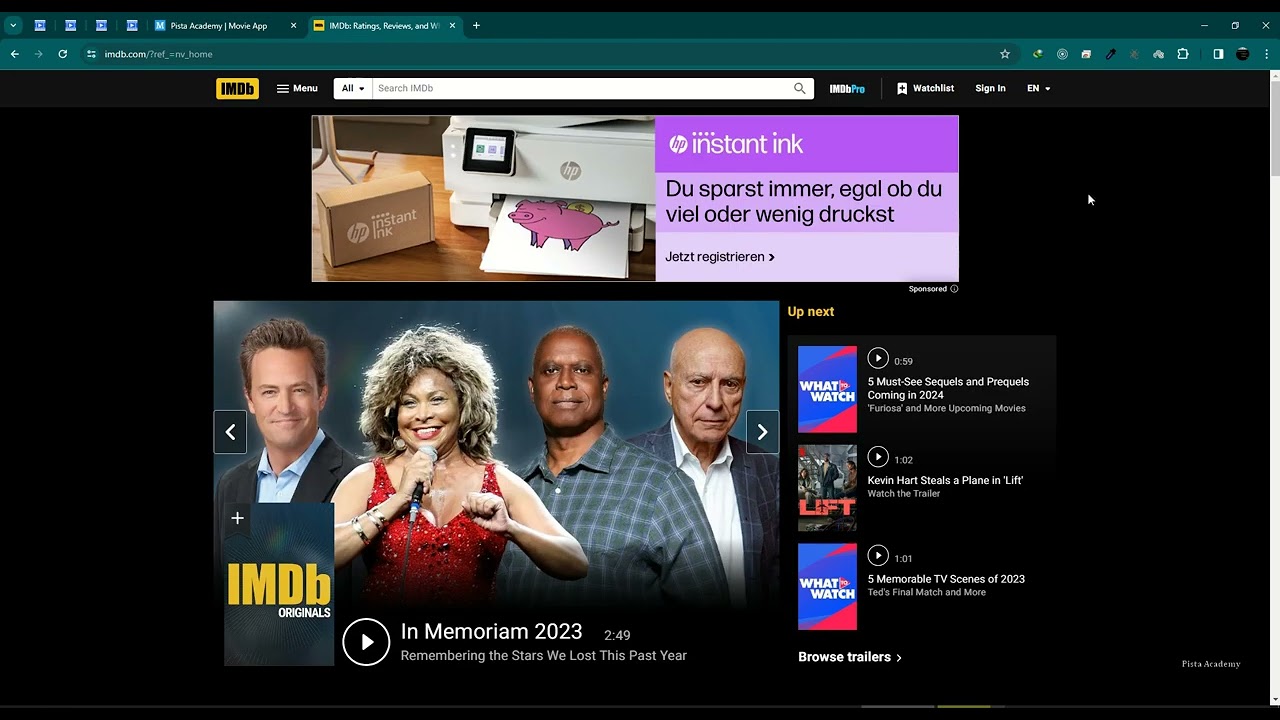Screen dimensions: 1280x720
Task: Reload the current page
Action: click(62, 54)
